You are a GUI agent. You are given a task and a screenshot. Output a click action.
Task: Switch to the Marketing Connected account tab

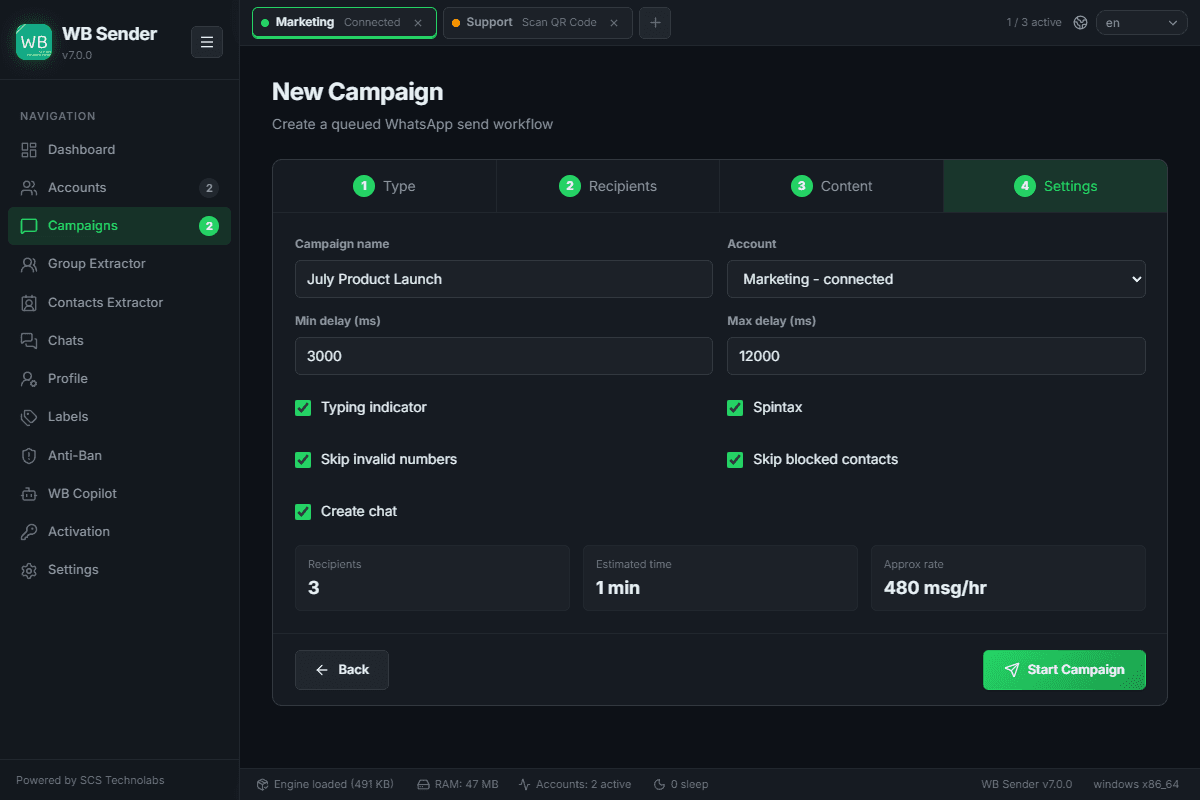(344, 22)
